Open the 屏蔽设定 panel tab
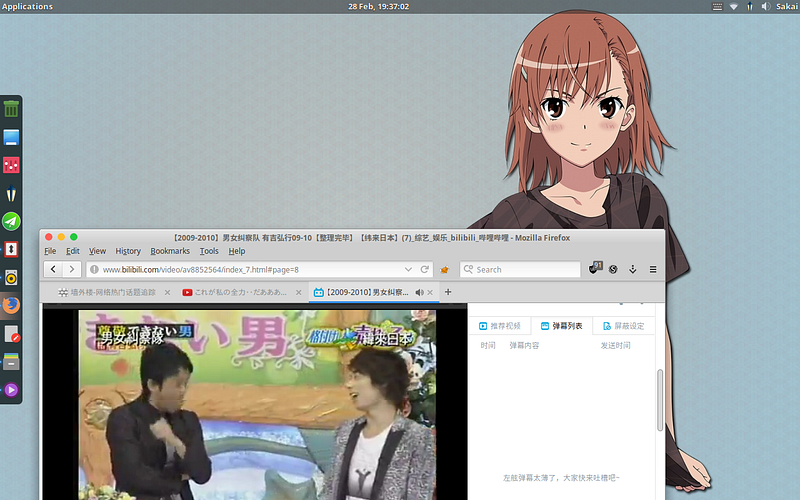This screenshot has width=800, height=500. [x=623, y=326]
